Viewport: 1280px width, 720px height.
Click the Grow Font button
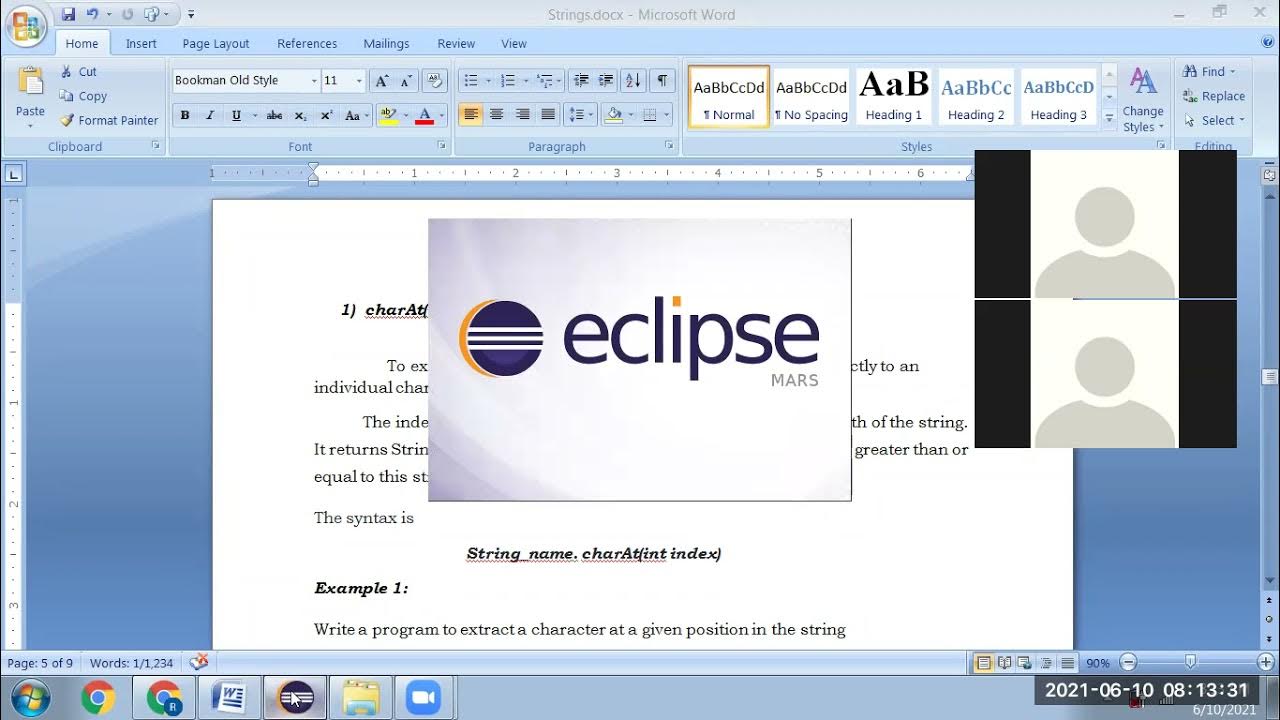click(381, 81)
